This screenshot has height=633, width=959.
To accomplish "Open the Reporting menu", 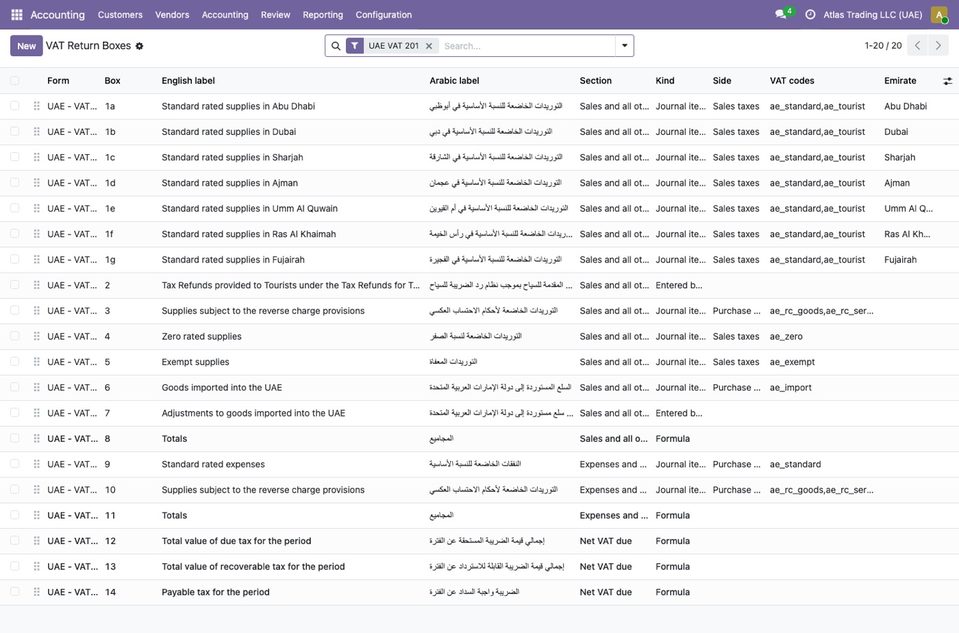I will click(x=323, y=15).
